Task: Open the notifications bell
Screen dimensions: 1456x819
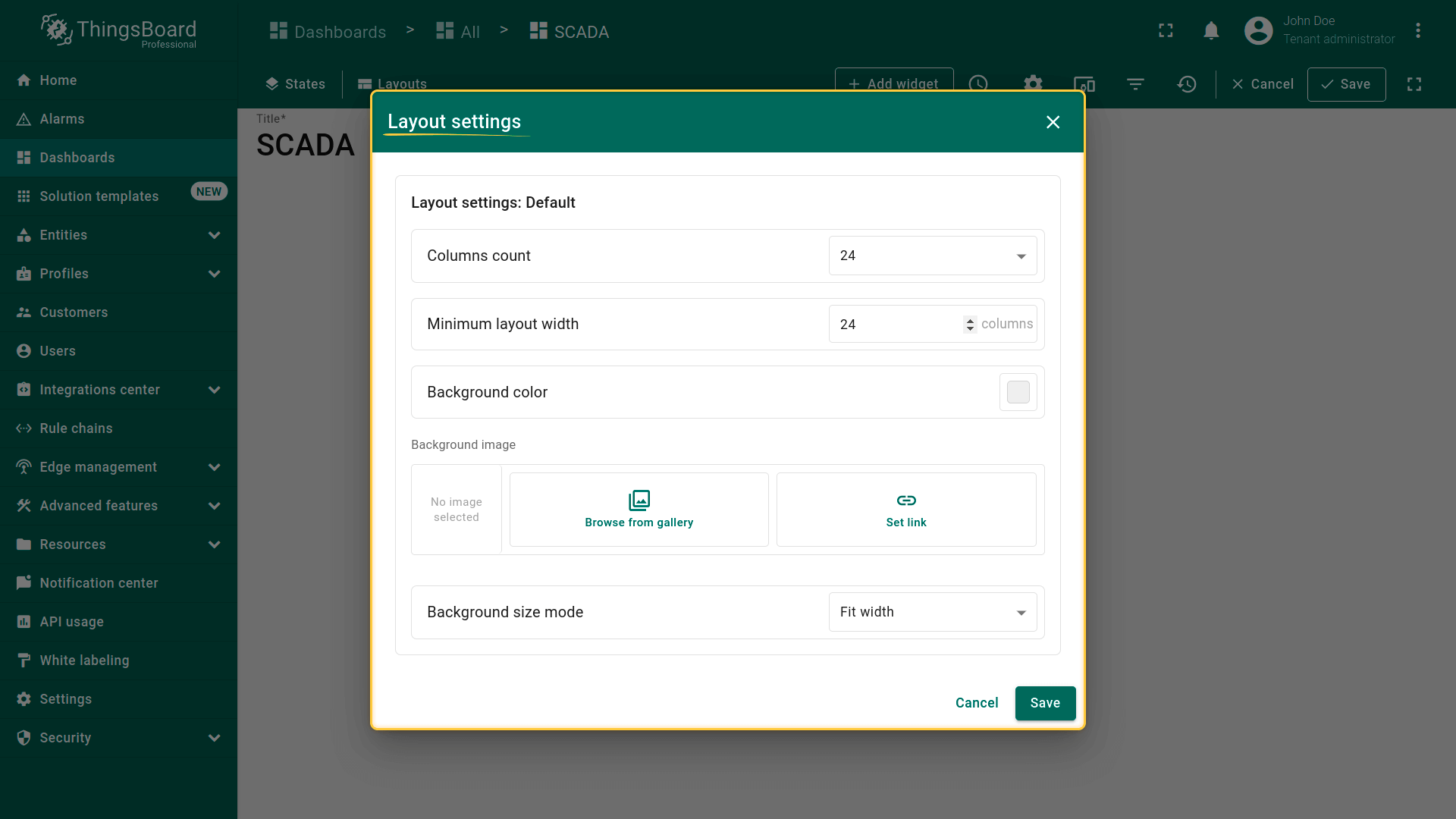Action: (1211, 31)
